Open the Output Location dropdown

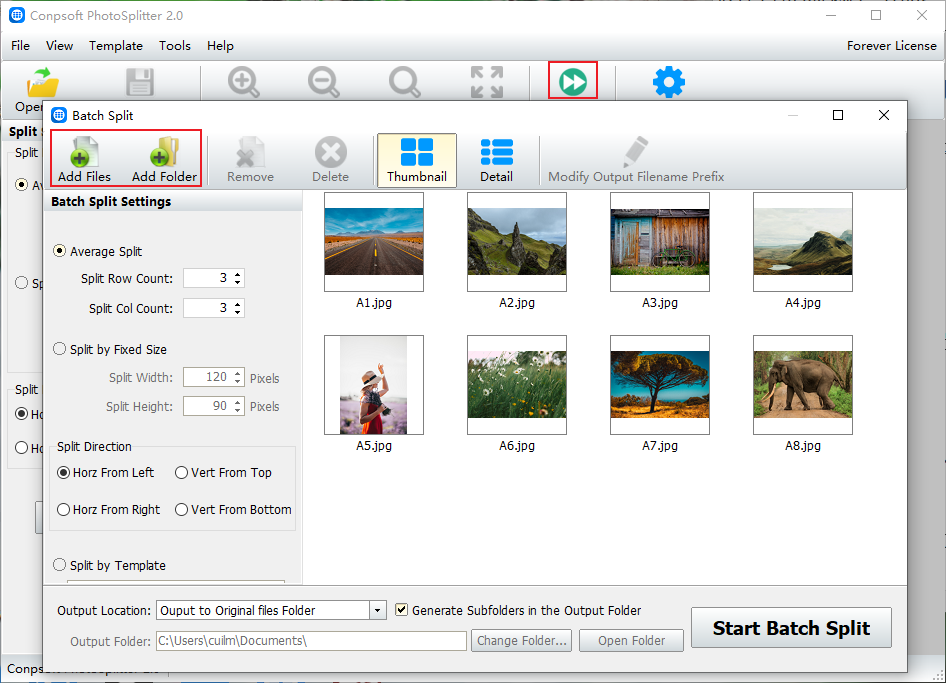coord(378,610)
